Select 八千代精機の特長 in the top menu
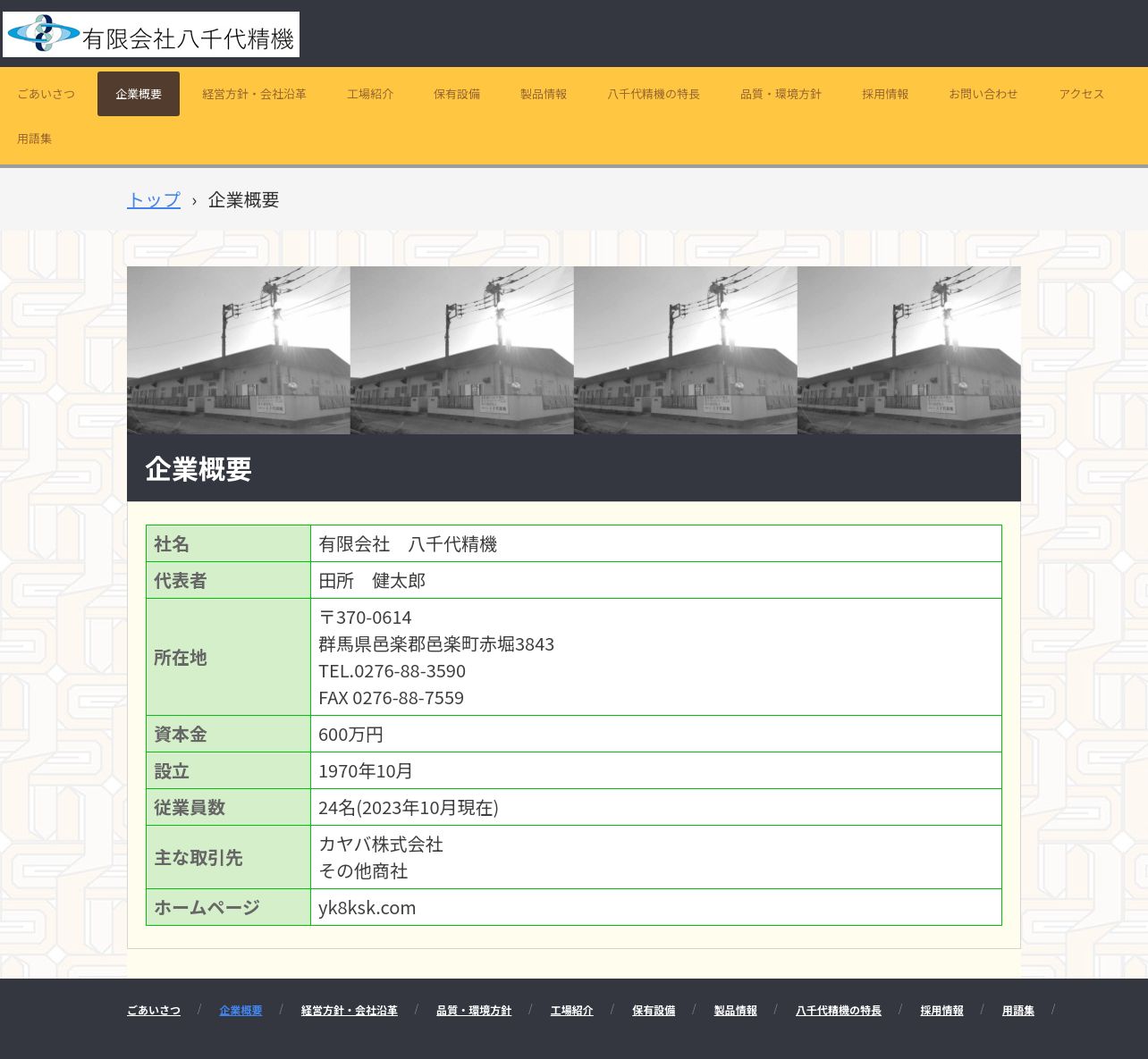The height and width of the screenshot is (1059, 1148). point(654,94)
